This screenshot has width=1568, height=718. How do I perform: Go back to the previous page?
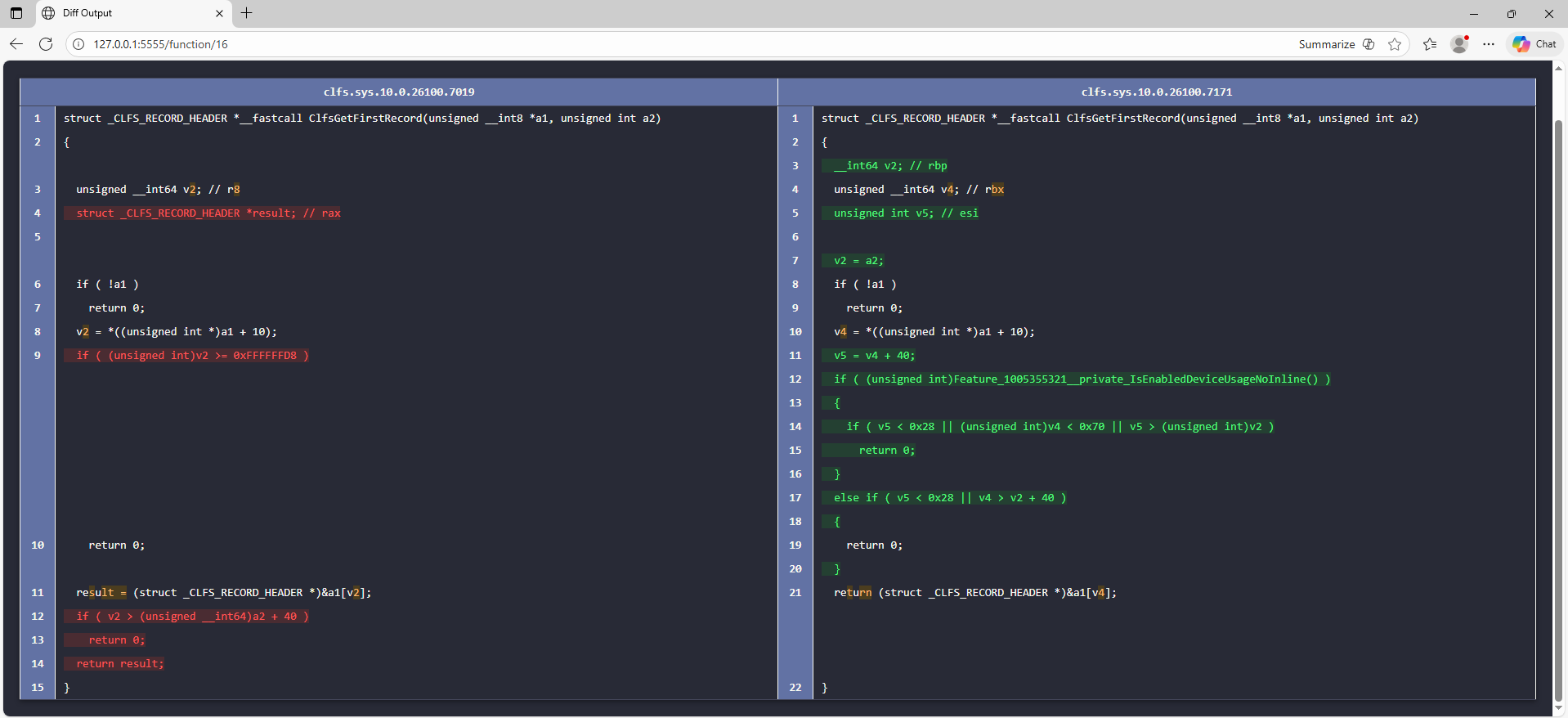[16, 44]
